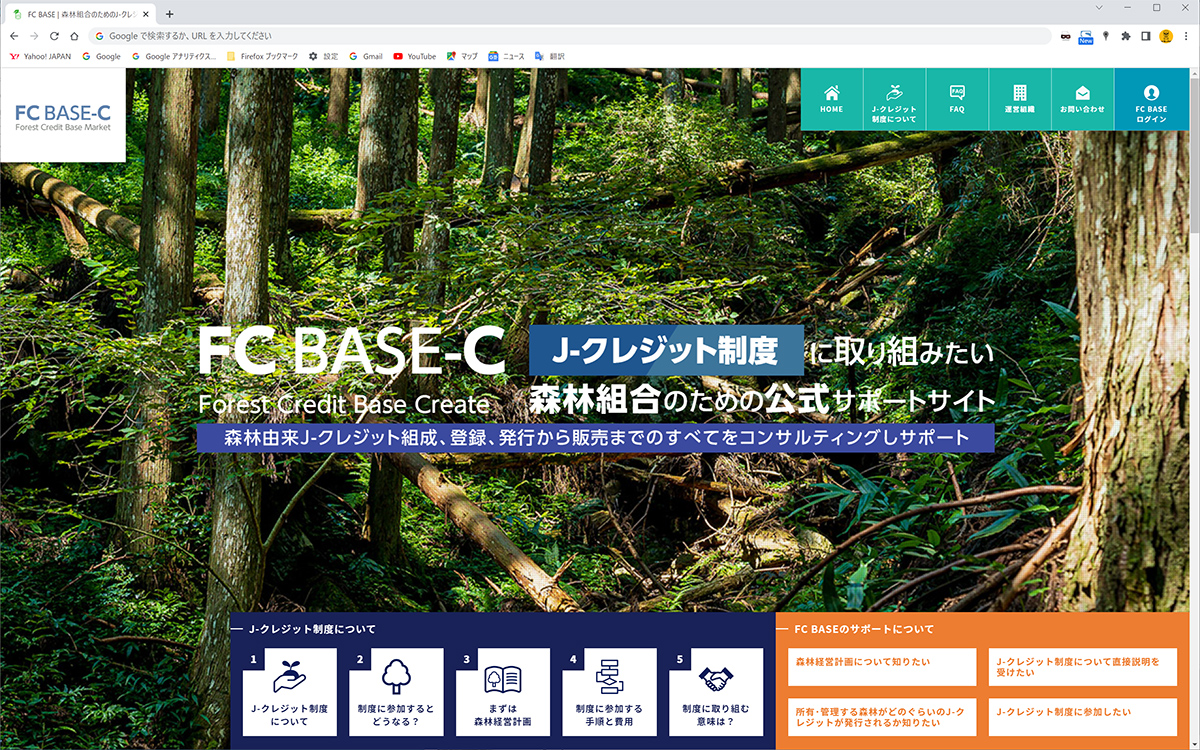Viewport: 1200px width, 750px height.
Task: Select the 制度に参加するとどうなる tree card
Action: pyautogui.click(x=396, y=692)
